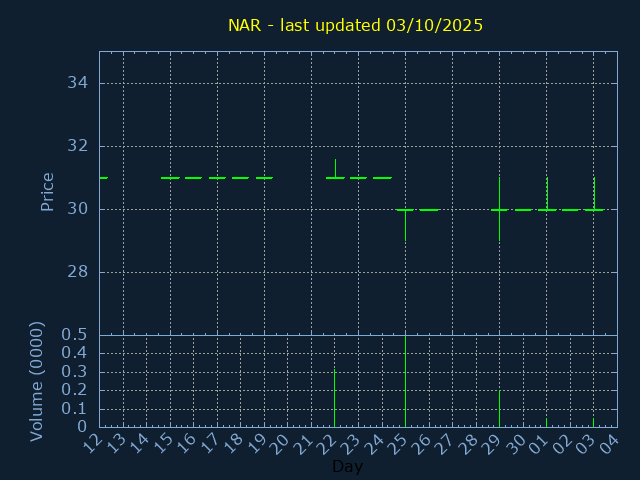Select the 28 price tick label
The width and height of the screenshot is (640, 480).
tap(78, 272)
